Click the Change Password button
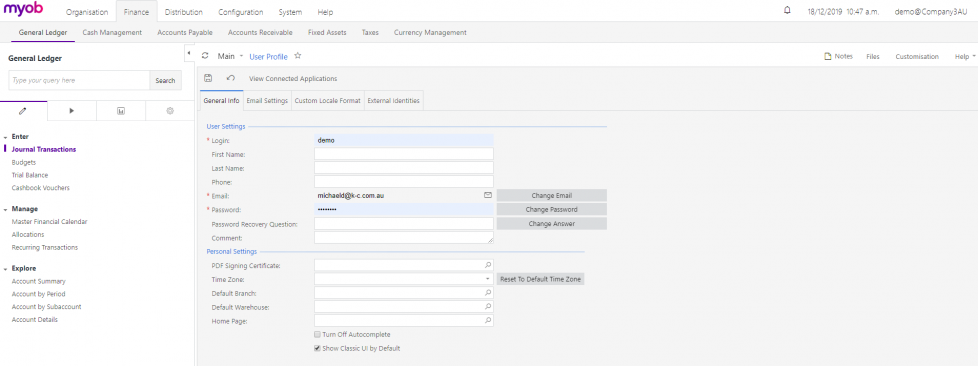 click(x=551, y=209)
